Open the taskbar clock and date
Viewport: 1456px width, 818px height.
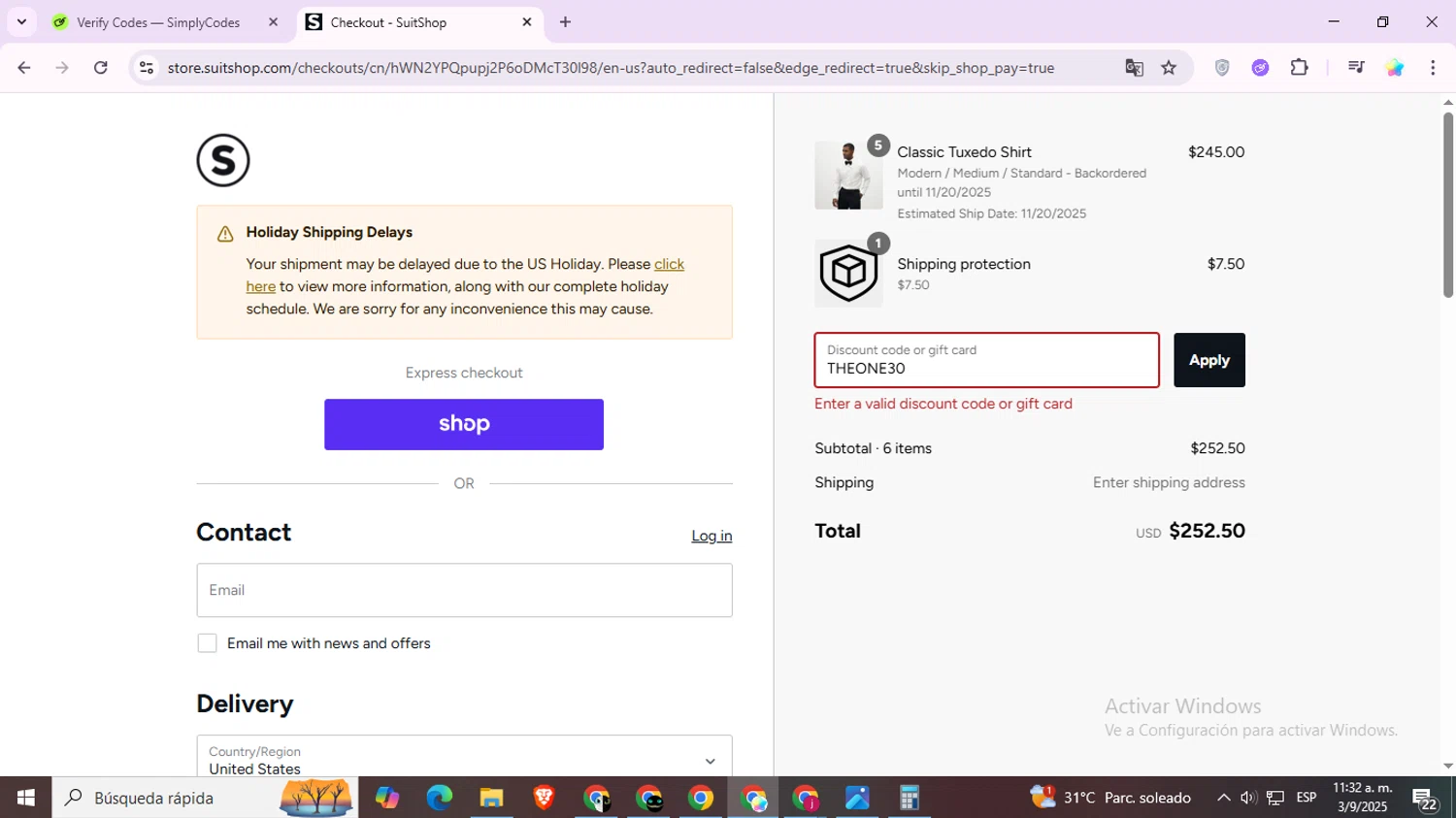pos(1363,798)
